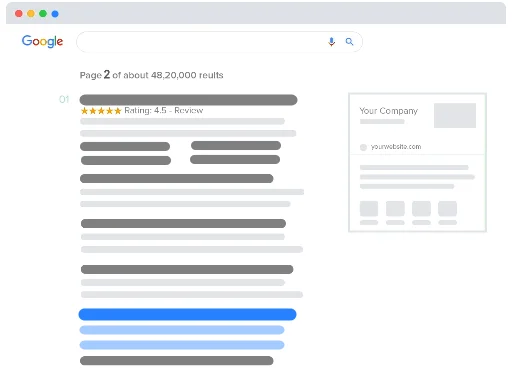Click the magnifying glass search icon
Image resolution: width=512 pixels, height=377 pixels.
349,42
